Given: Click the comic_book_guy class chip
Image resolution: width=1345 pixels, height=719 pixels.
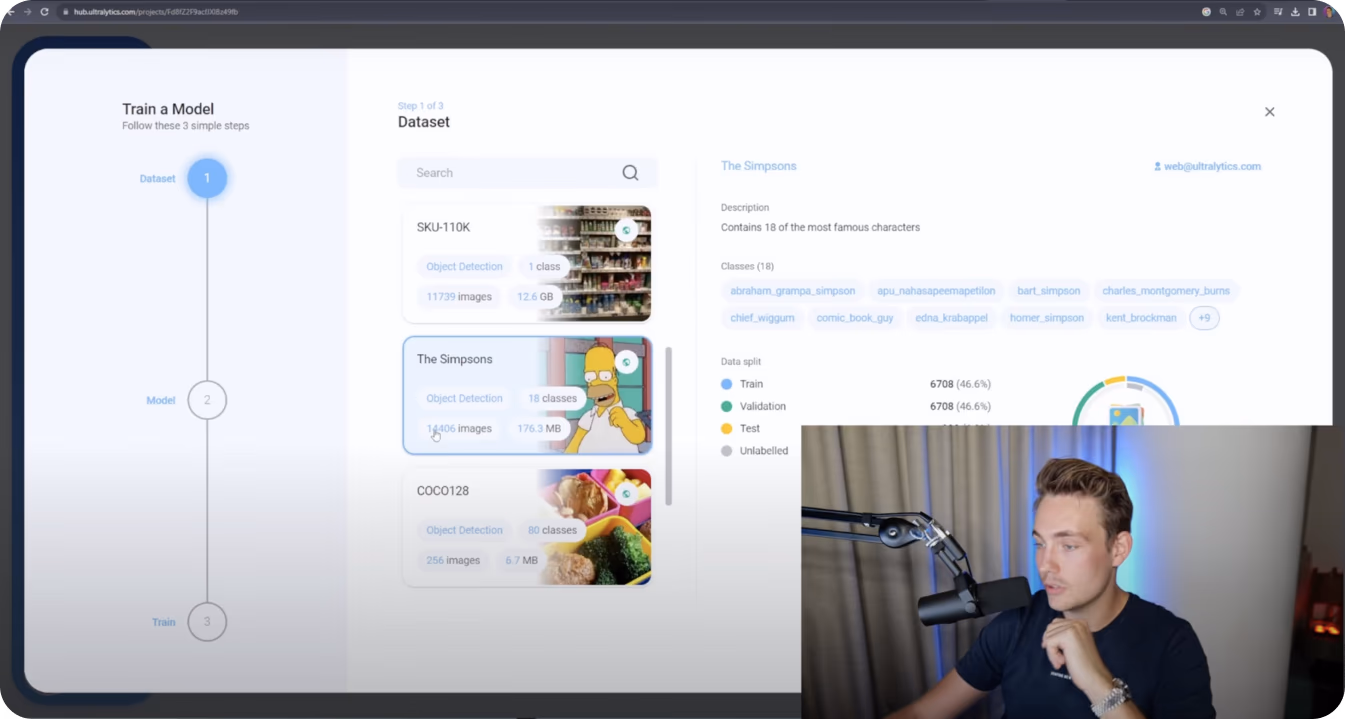Looking at the screenshot, I should tap(855, 318).
